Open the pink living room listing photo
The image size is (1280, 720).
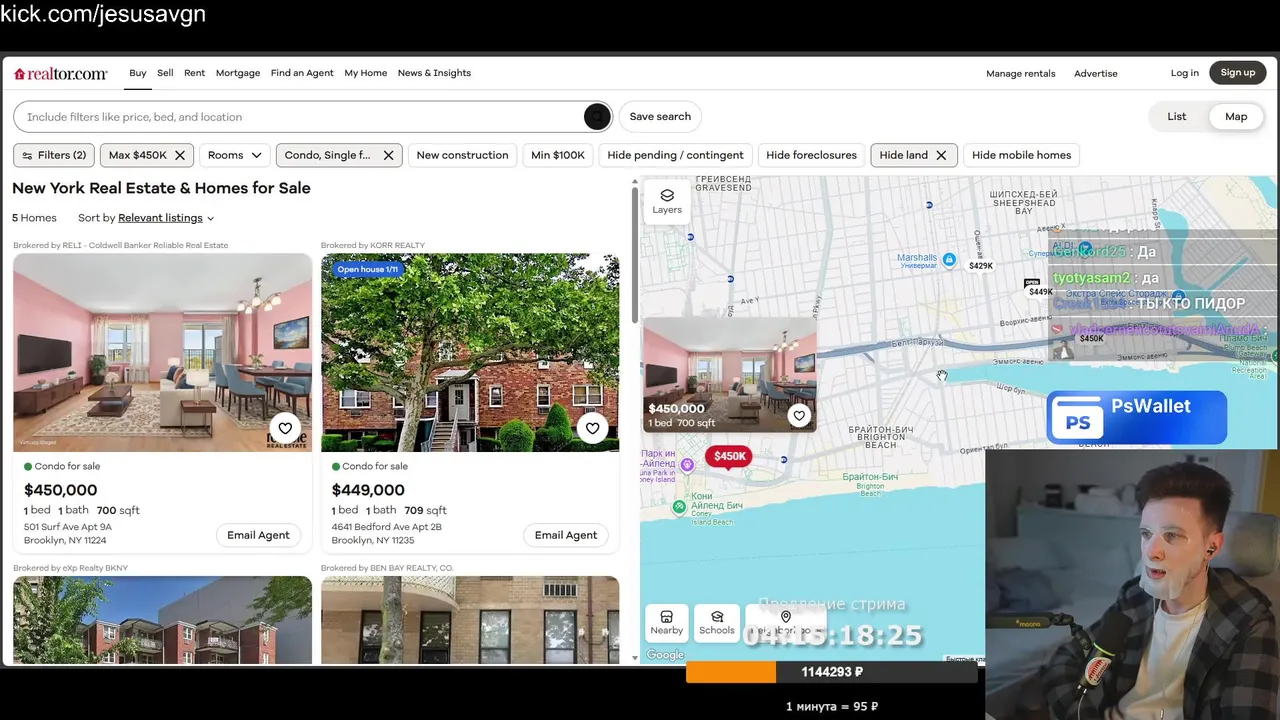(163, 352)
